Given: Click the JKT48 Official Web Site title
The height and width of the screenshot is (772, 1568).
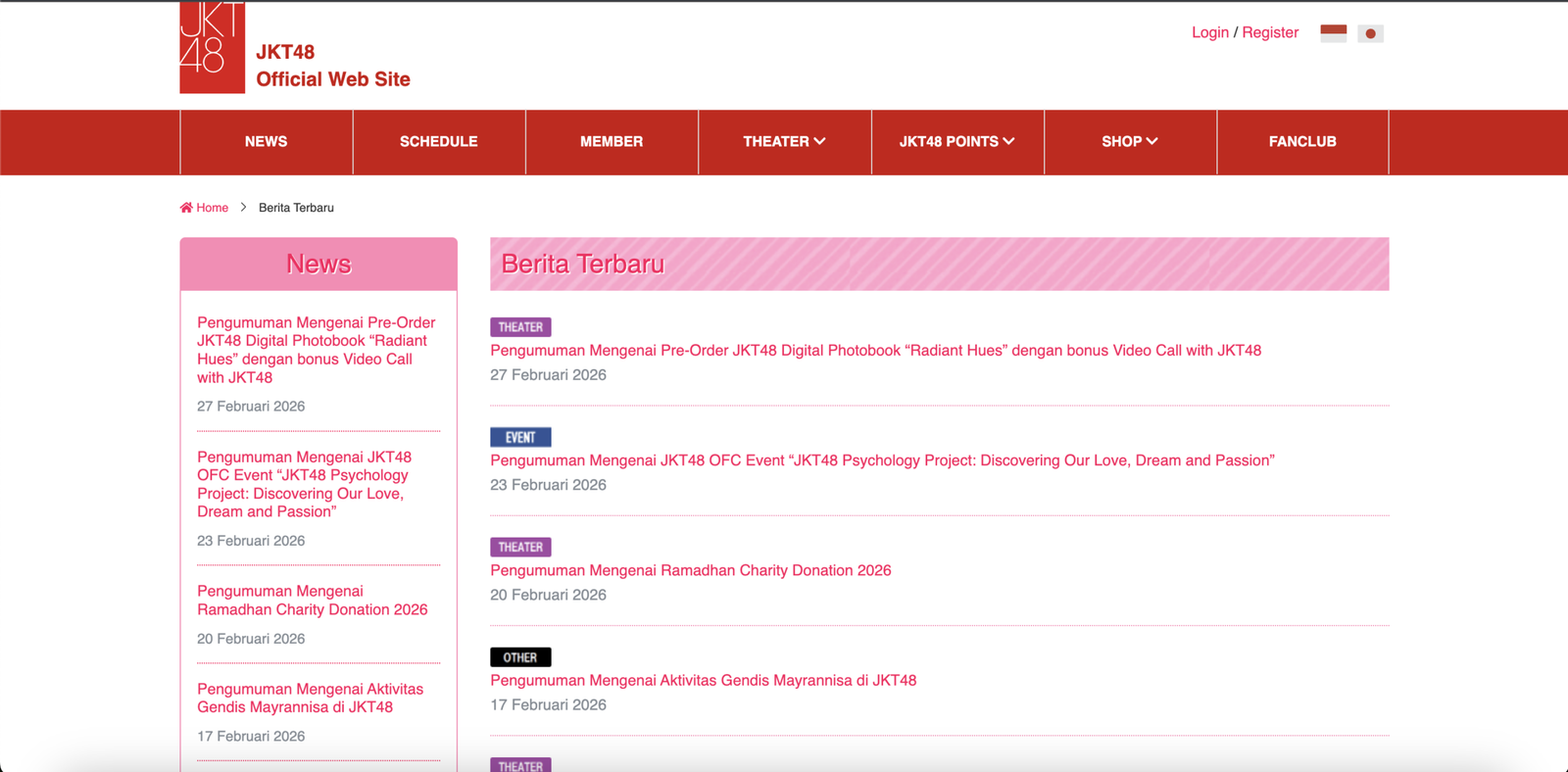Looking at the screenshot, I should [333, 66].
